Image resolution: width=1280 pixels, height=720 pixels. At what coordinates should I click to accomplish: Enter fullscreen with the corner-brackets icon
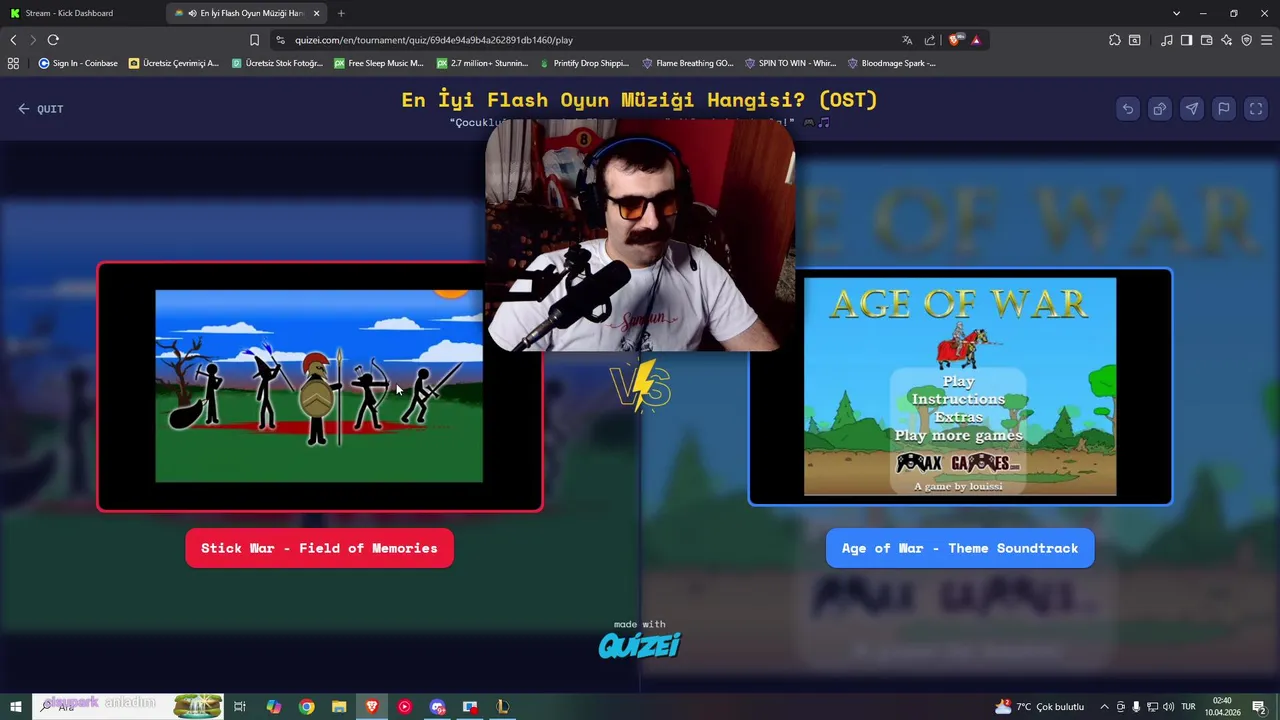point(1255,109)
